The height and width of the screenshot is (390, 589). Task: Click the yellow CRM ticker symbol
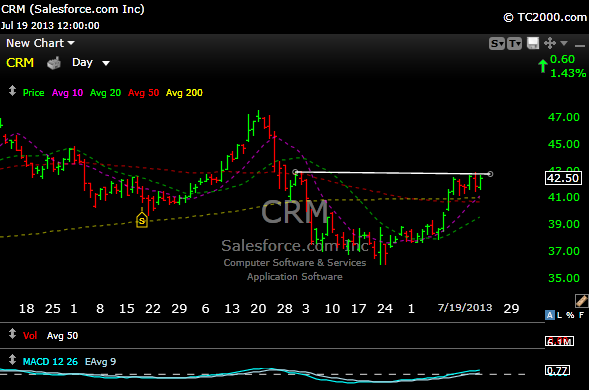20,63
